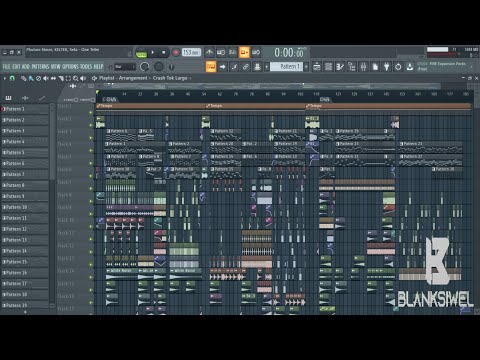Open the PATTERNS menu
Image resolution: width=480 pixels, height=360 pixels.
point(41,67)
